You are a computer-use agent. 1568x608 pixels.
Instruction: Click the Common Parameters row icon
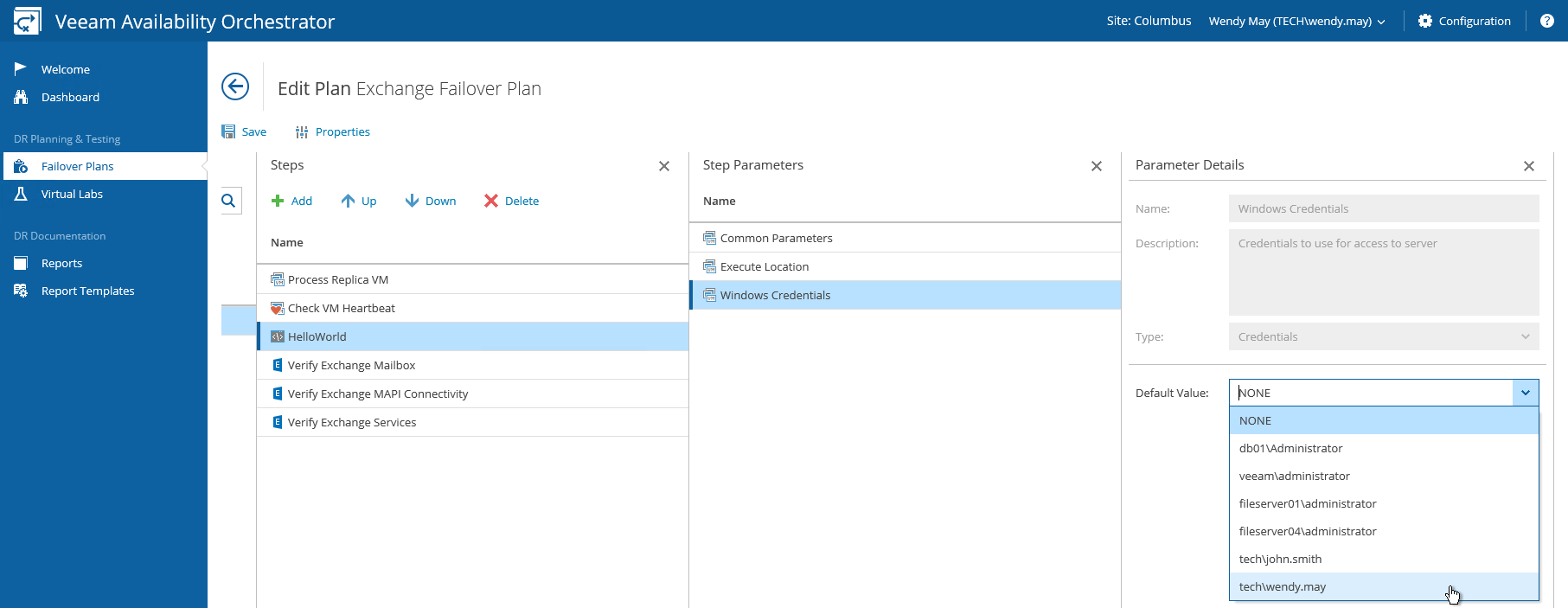(x=710, y=238)
